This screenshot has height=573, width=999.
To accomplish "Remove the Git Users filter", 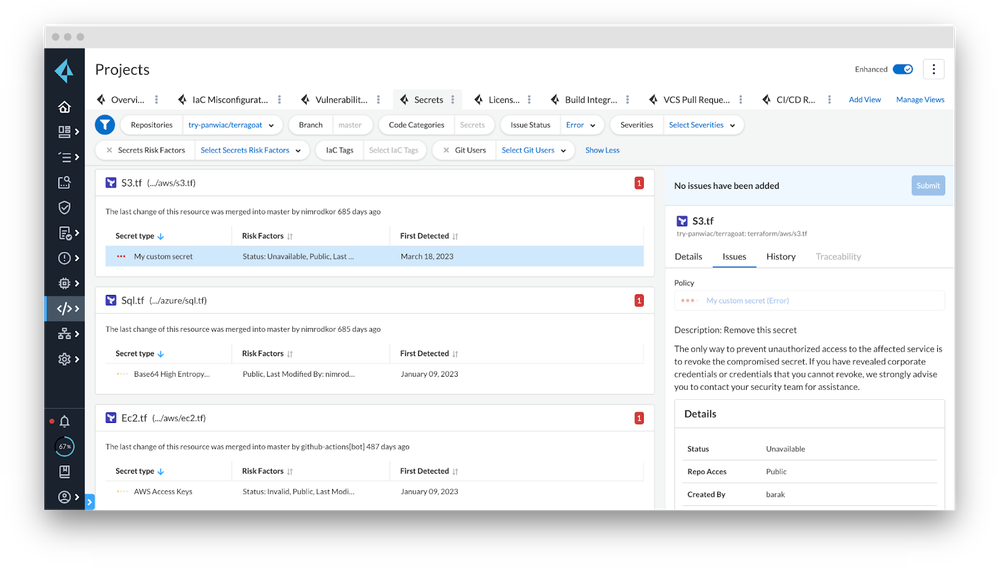I will click(x=446, y=150).
